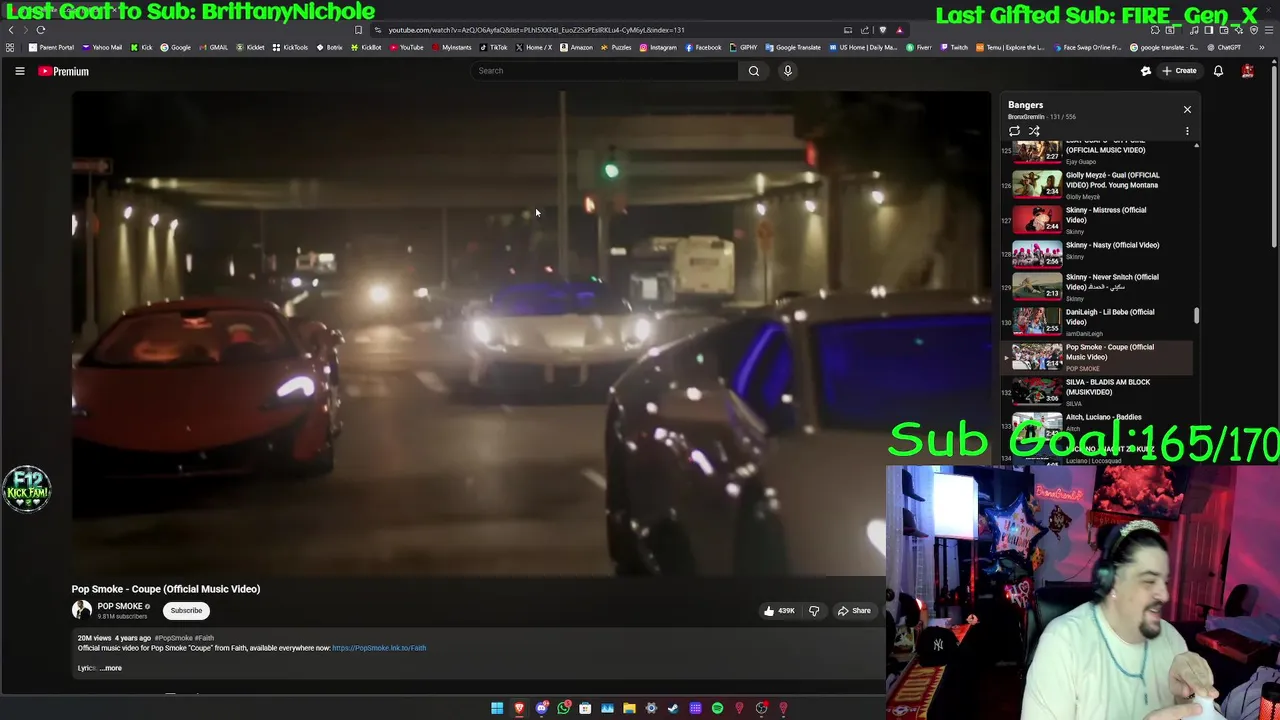Open the Kicklet bookmark
The image size is (1280, 720).
pos(250,47)
